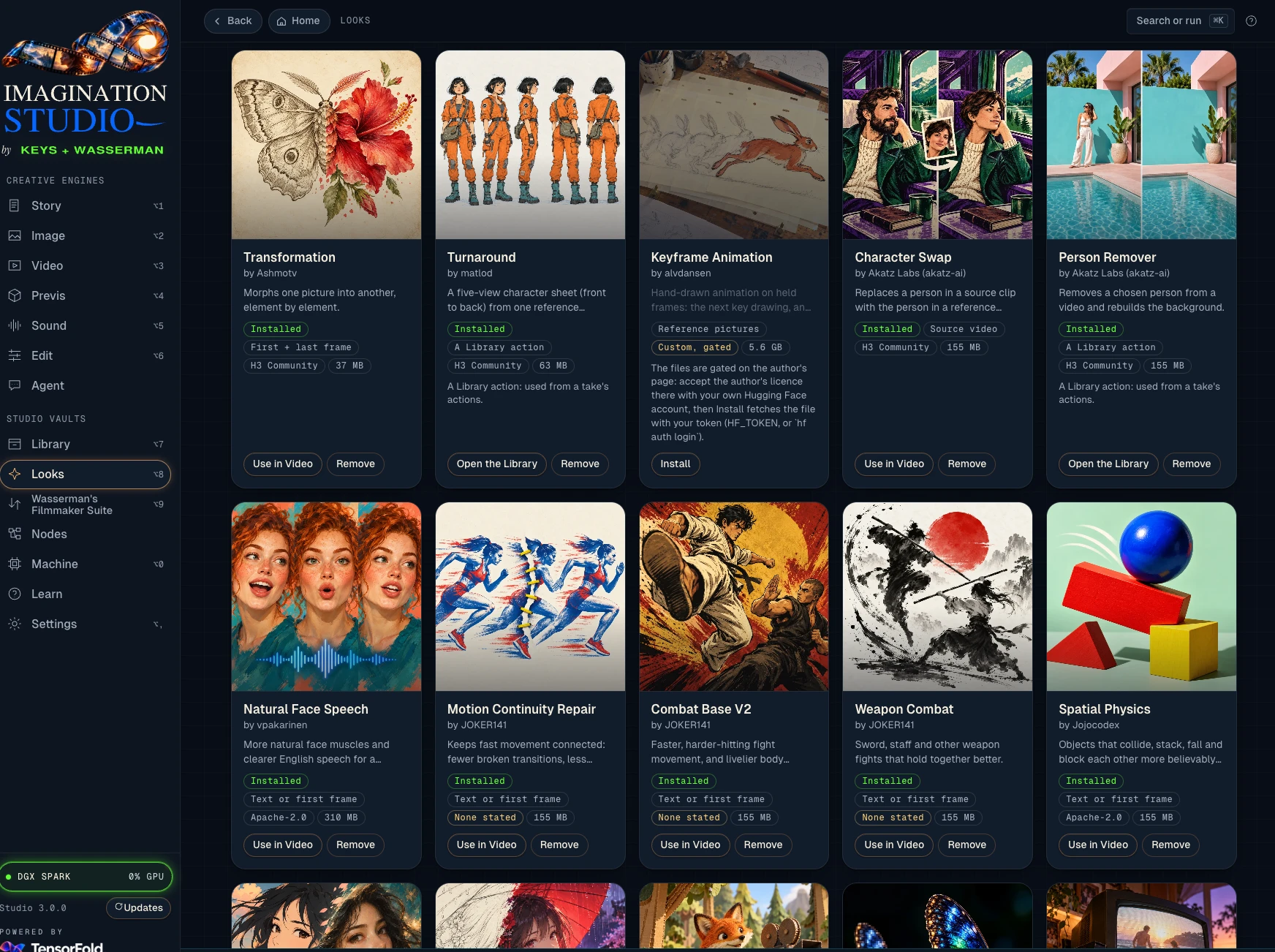1275x952 pixels.
Task: Click the Looks sparkle icon
Action: 15,474
